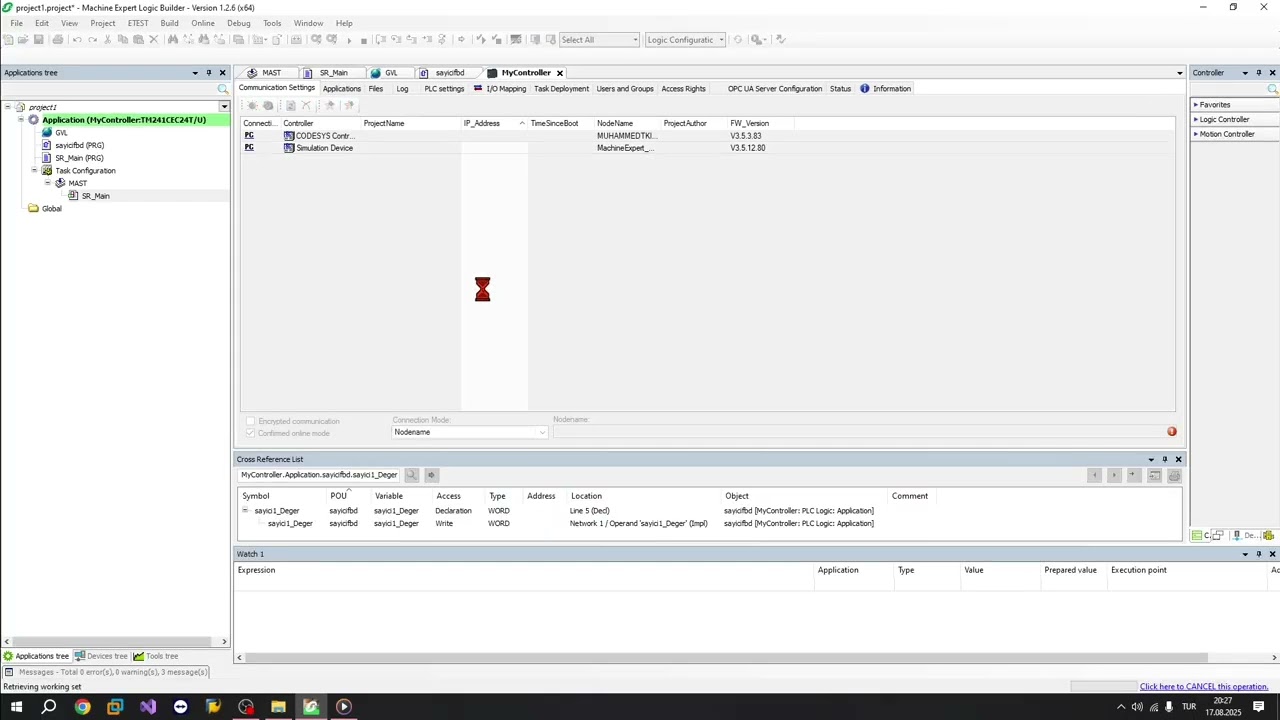Select the CODESYS Control controller row
The height and width of the screenshot is (720, 1280).
point(708,136)
